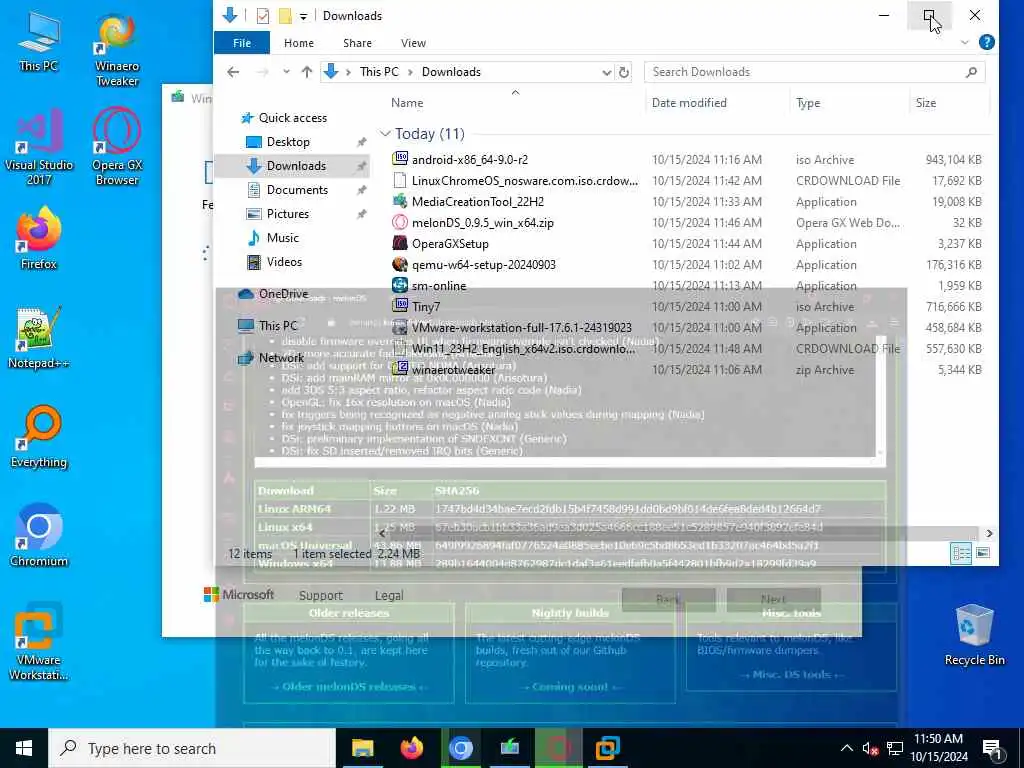Go back with the Back arrow
The width and height of the screenshot is (1024, 768).
(x=233, y=72)
